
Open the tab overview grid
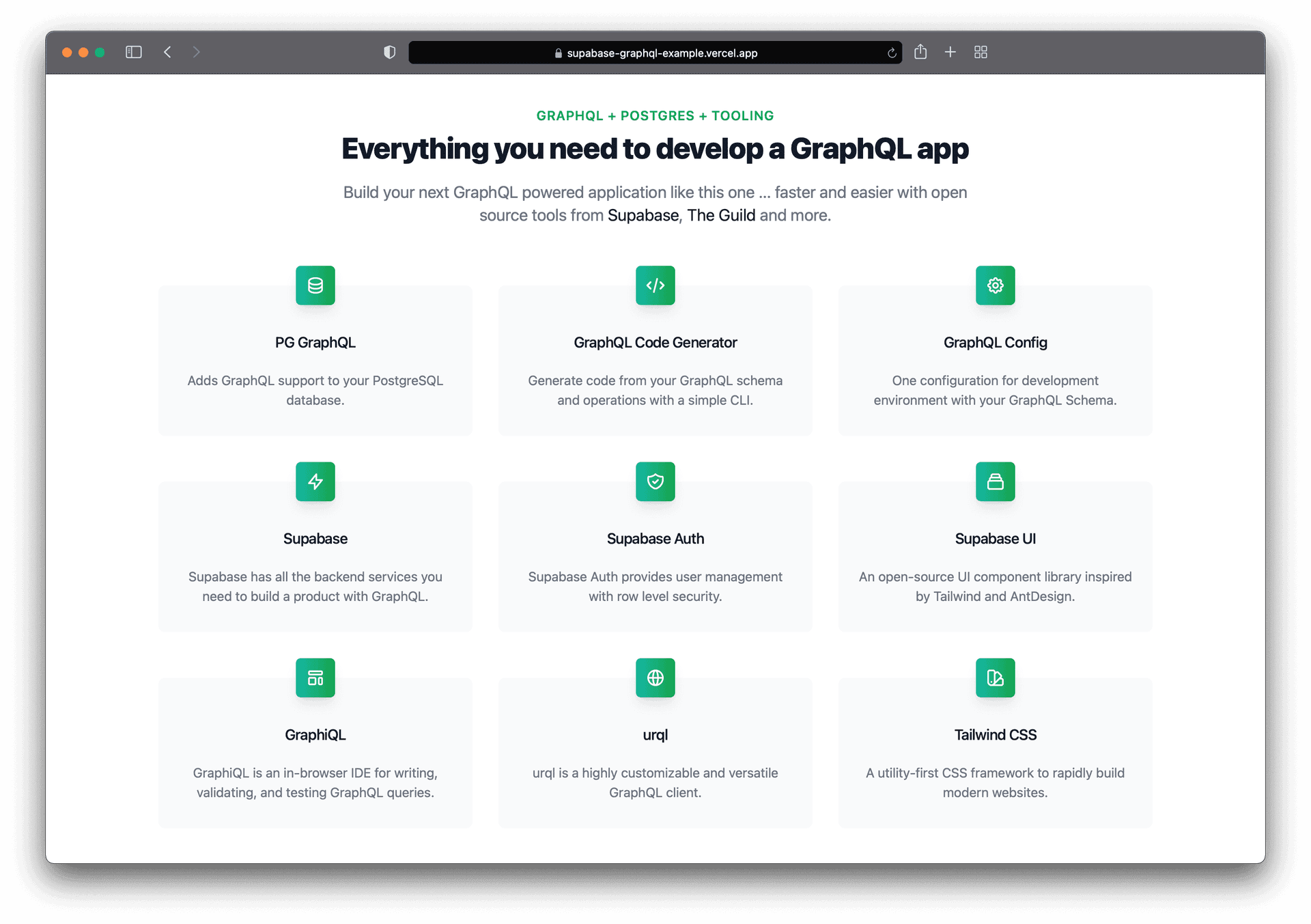981,52
